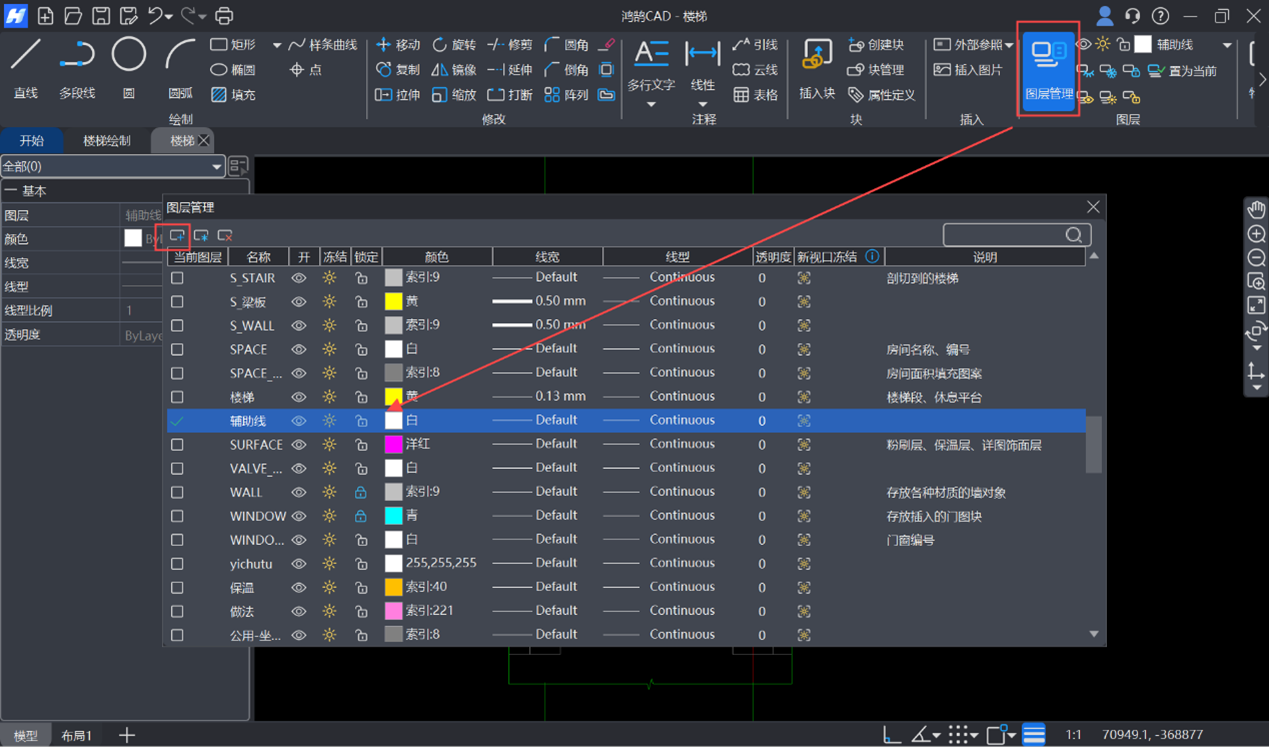Click the delete layer icon in dialog
This screenshot has height=747, width=1269.
[x=225, y=235]
